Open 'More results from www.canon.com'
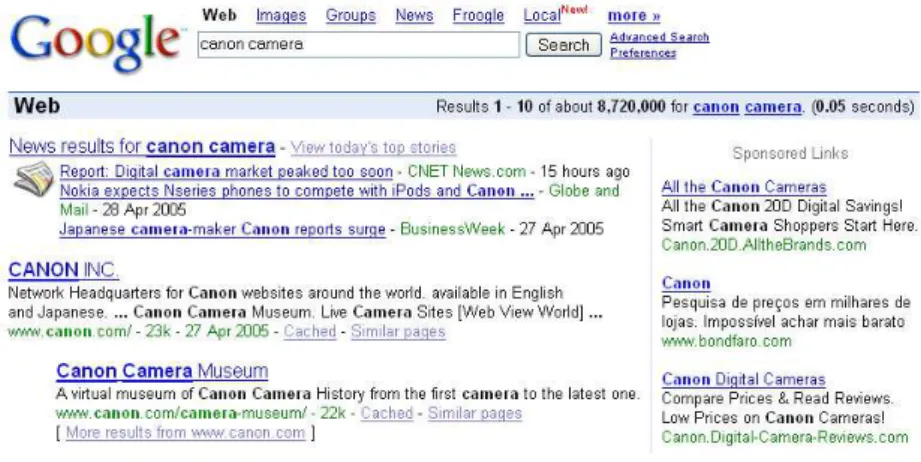This screenshot has width=921, height=462. tap(186, 433)
